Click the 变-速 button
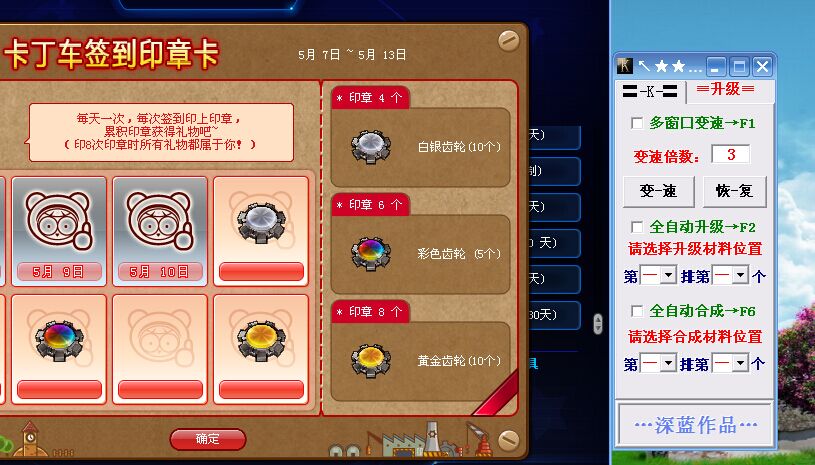This screenshot has height=465, width=815. click(x=659, y=191)
